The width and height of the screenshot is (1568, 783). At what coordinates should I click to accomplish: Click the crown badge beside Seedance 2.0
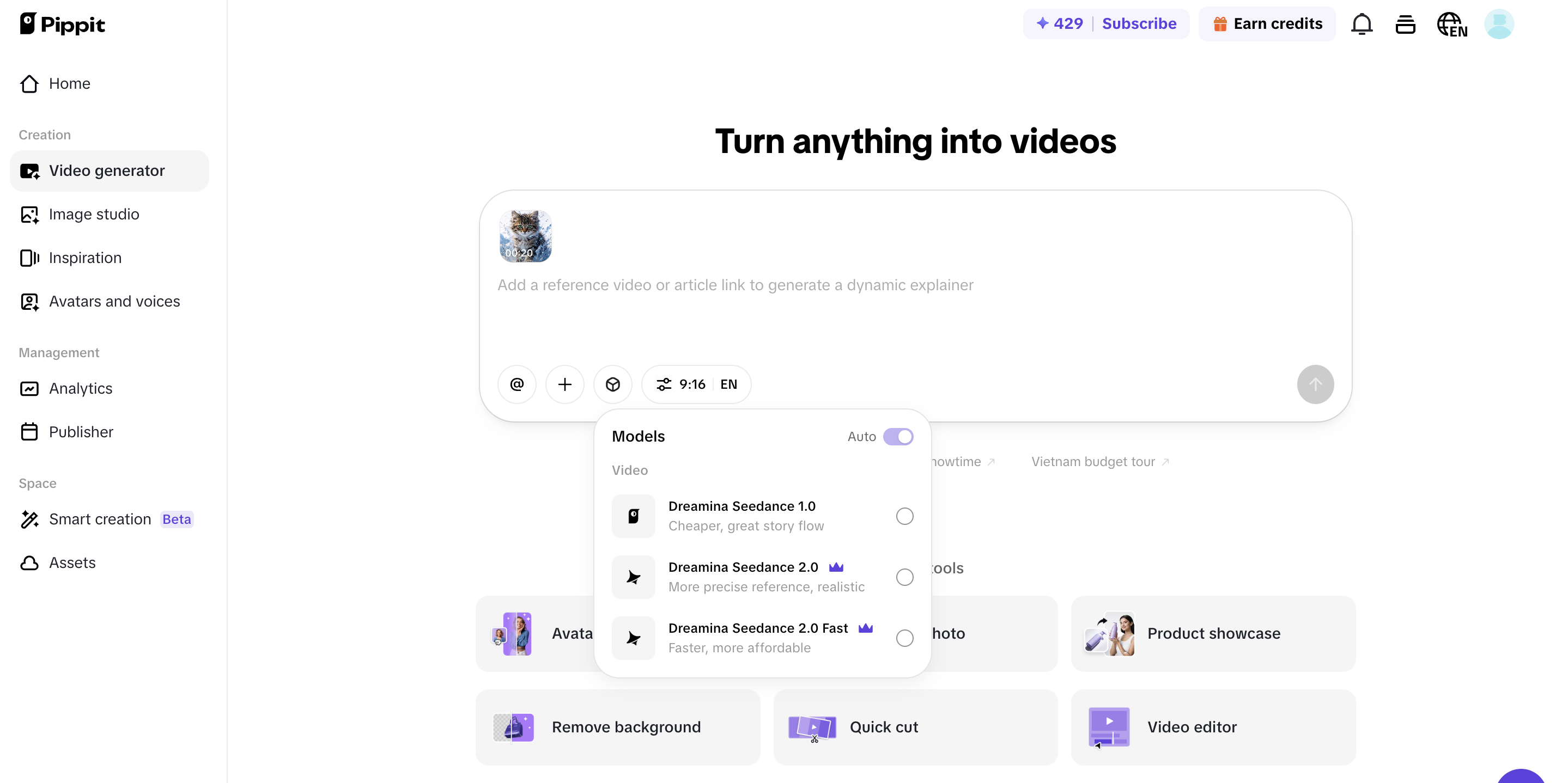836,567
